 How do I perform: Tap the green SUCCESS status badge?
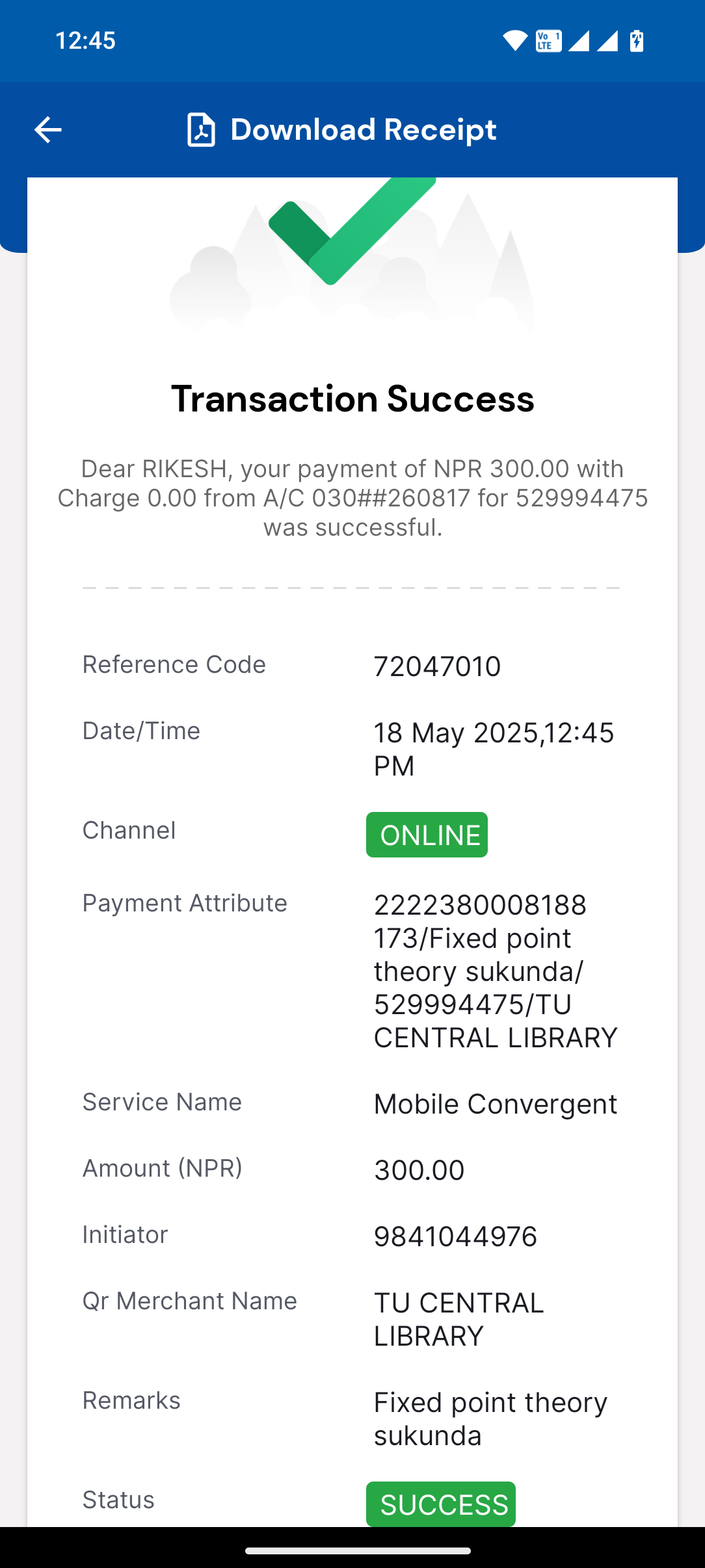(440, 1504)
